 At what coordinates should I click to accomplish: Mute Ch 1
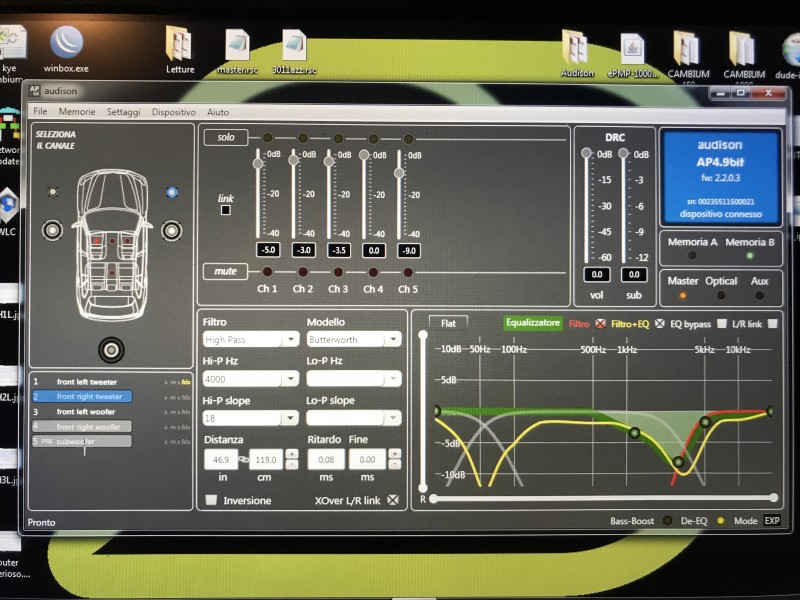click(x=267, y=271)
